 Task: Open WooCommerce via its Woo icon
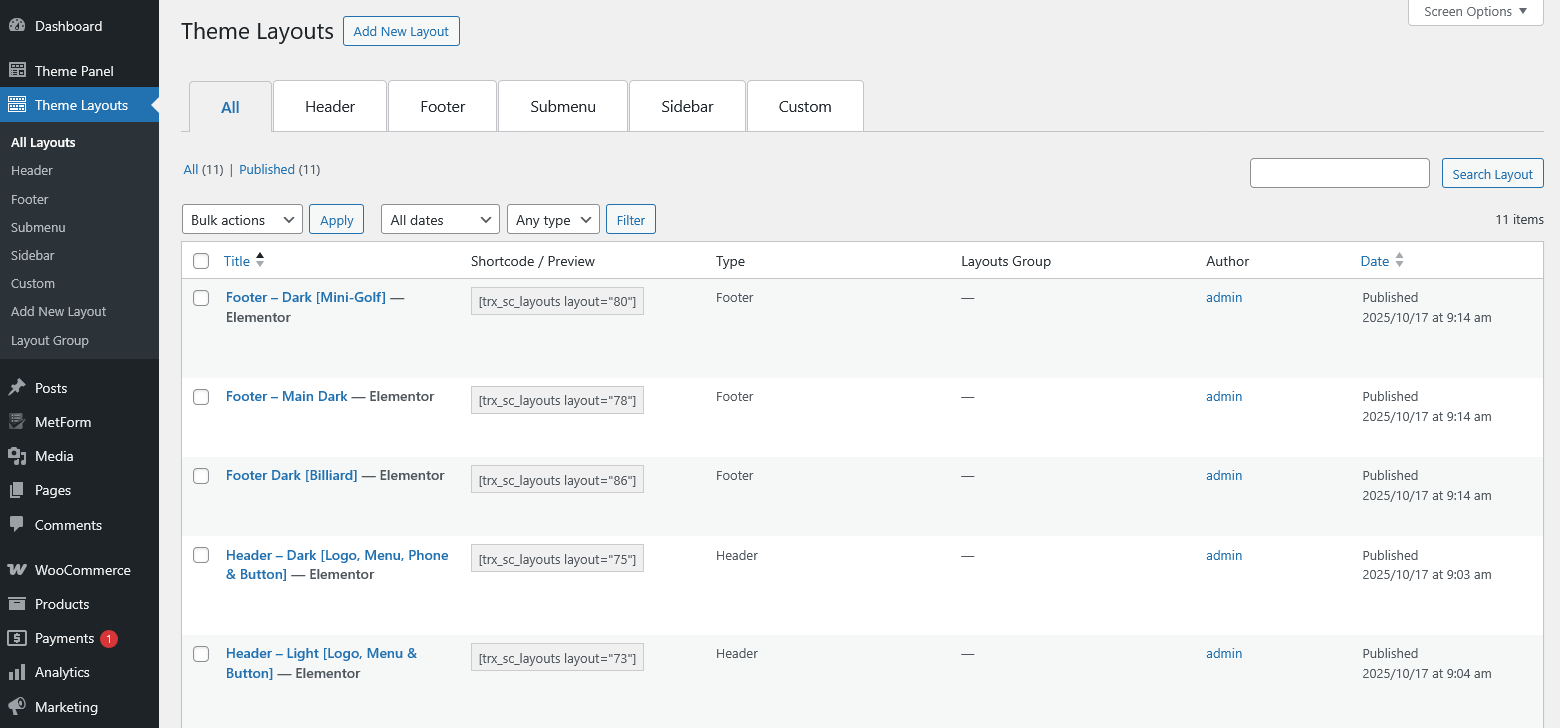17,570
